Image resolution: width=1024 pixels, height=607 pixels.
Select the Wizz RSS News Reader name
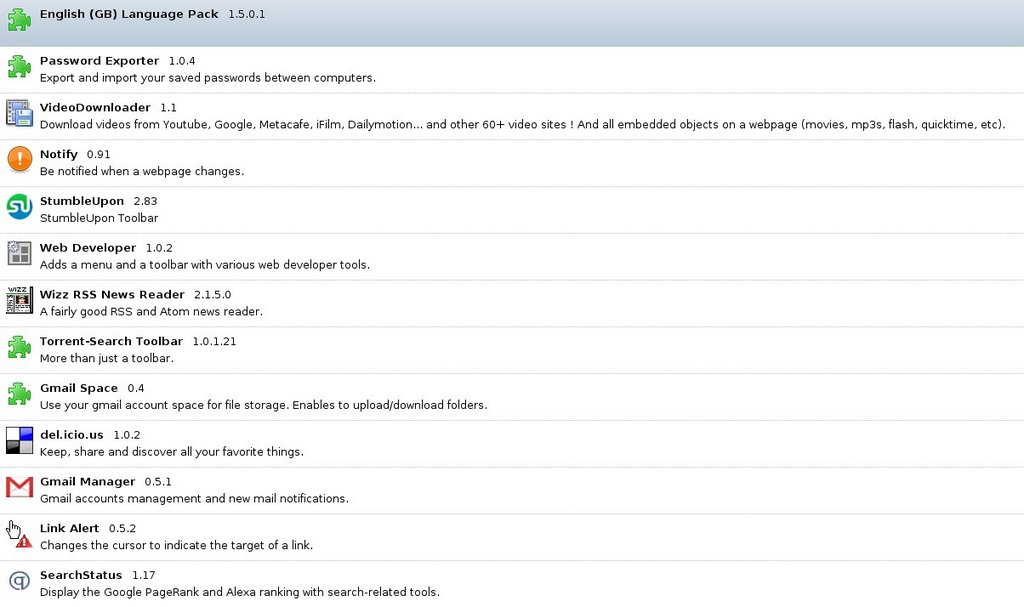(x=112, y=295)
